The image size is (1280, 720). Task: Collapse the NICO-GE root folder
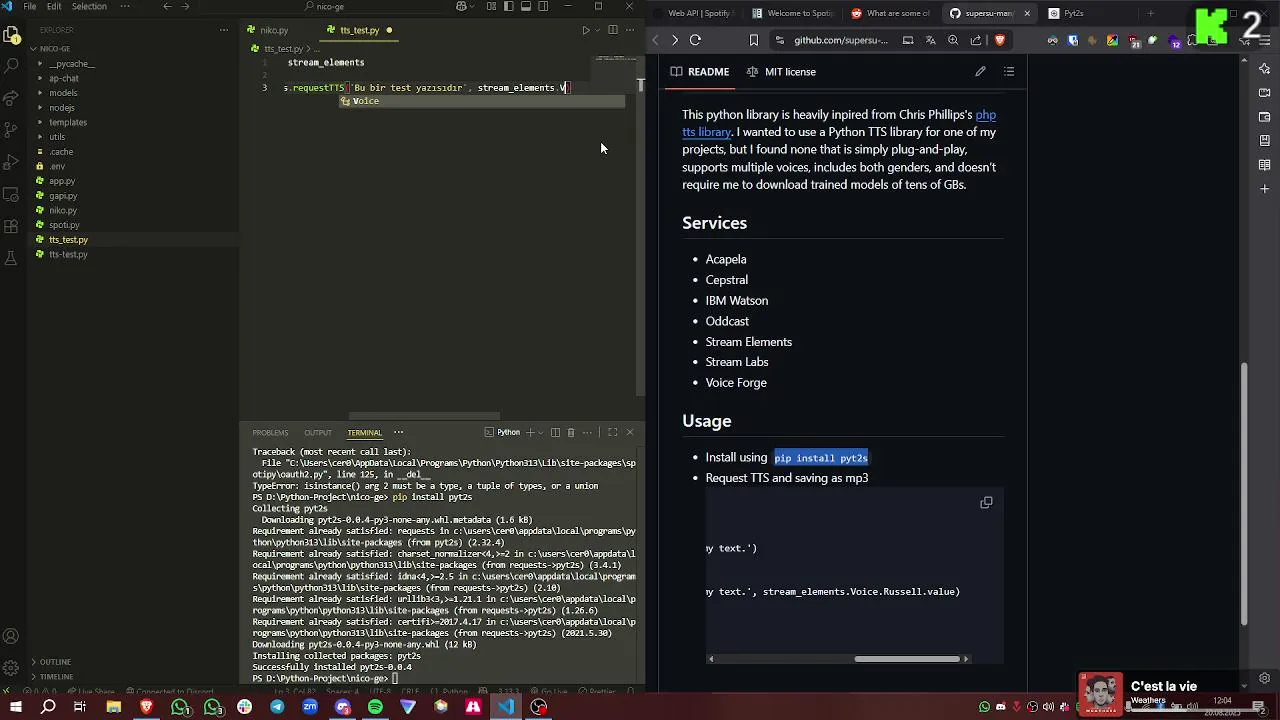pos(55,48)
